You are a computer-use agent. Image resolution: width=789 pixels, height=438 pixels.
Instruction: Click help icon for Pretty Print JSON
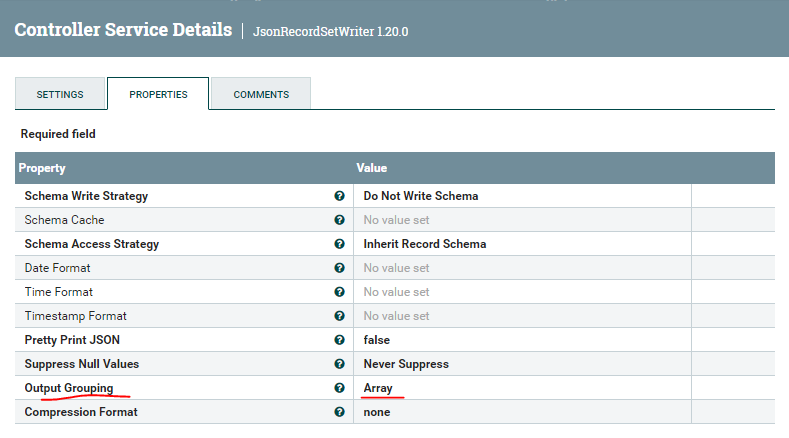click(x=340, y=340)
